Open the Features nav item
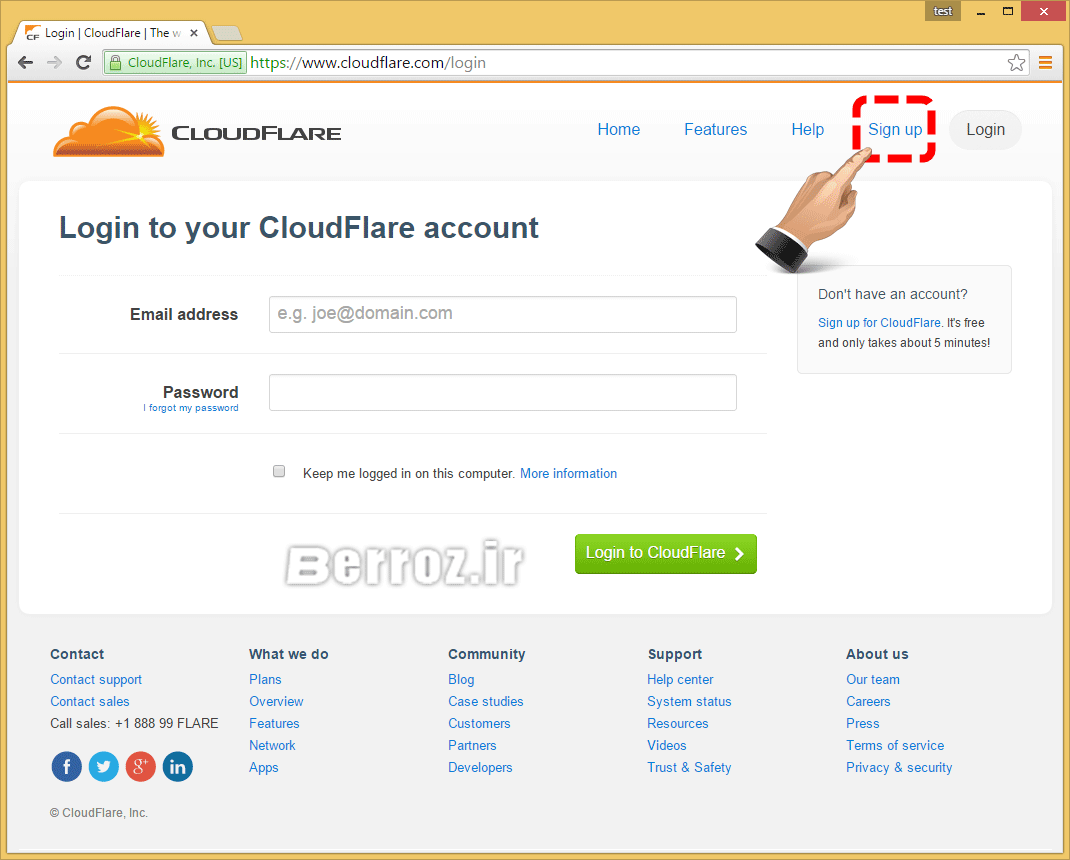Viewport: 1070px width, 860px height. pos(715,130)
